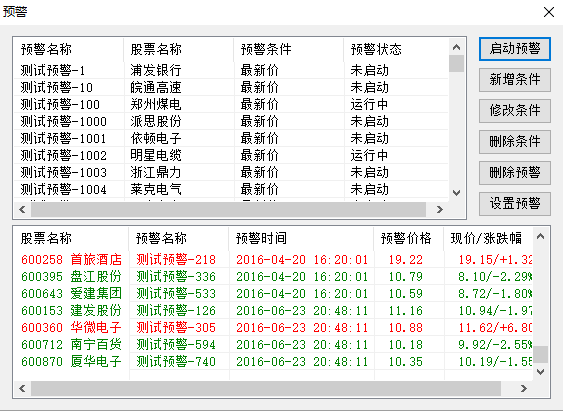Click the alert name 测试预警-594
This screenshot has height=411, width=563.
point(176,345)
